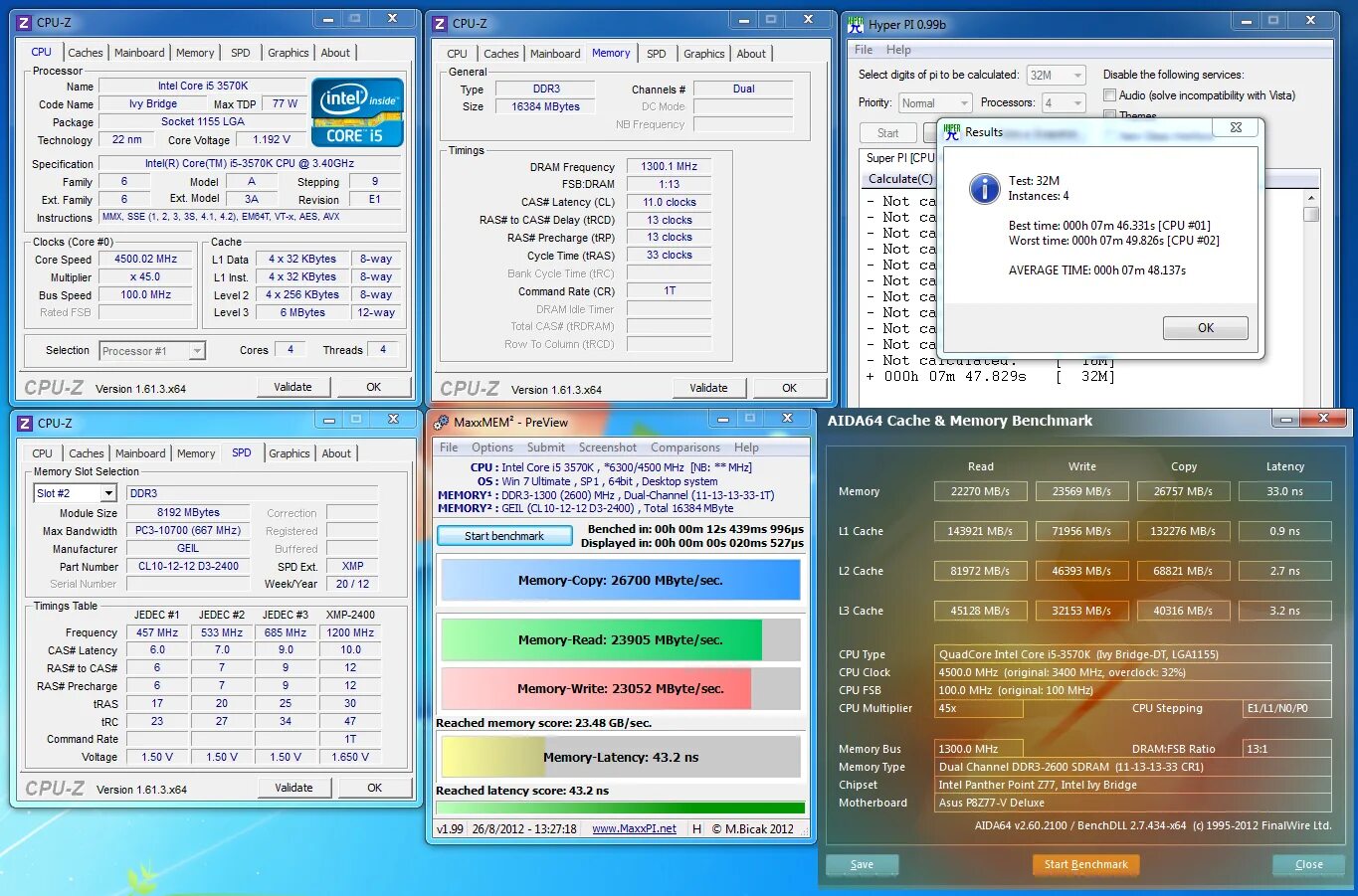Click Start benchmark in MaxxMEM

pyautogui.click(x=504, y=536)
